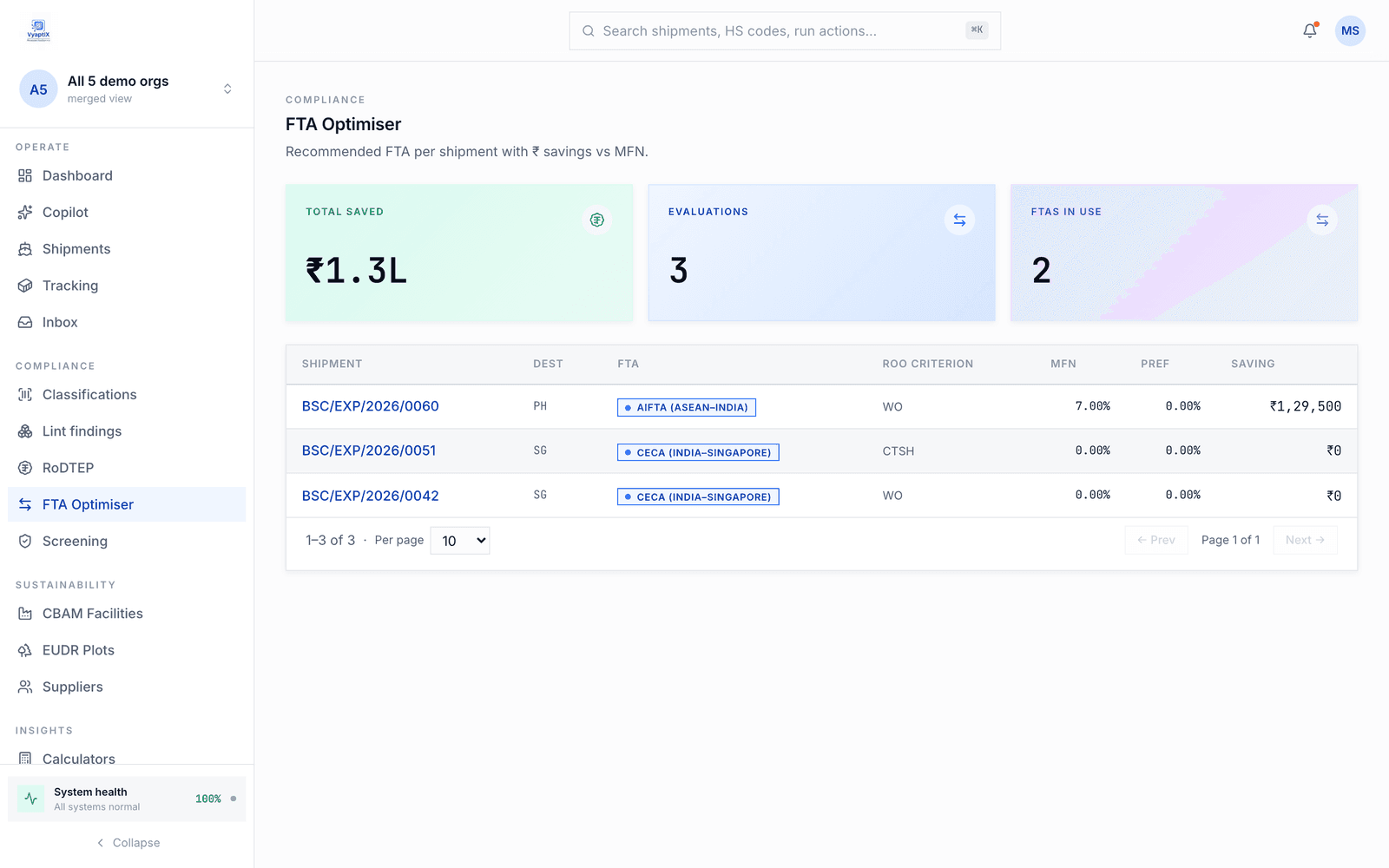Image resolution: width=1389 pixels, height=868 pixels.
Task: Click the EUDR Plots tree icon
Action: click(x=25, y=650)
